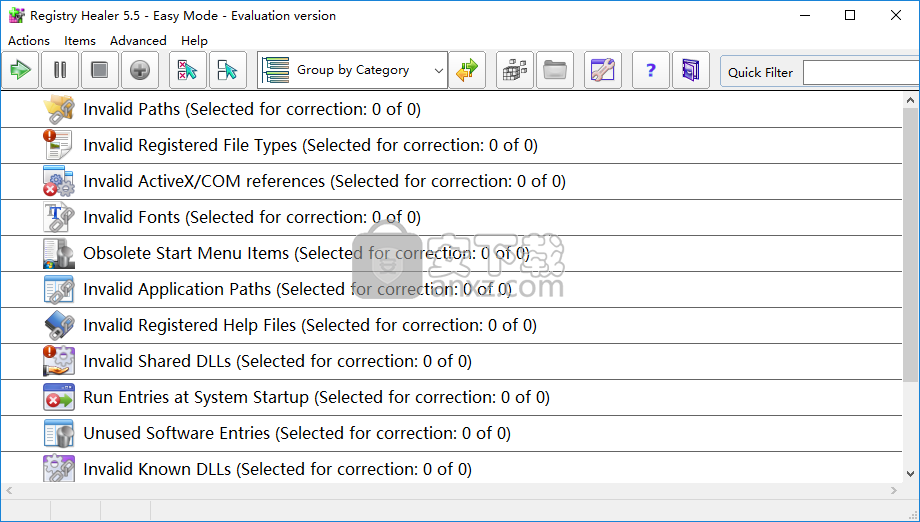Image resolution: width=920 pixels, height=522 pixels.
Task: Select Invalid Known DLLs text
Action: point(278,469)
